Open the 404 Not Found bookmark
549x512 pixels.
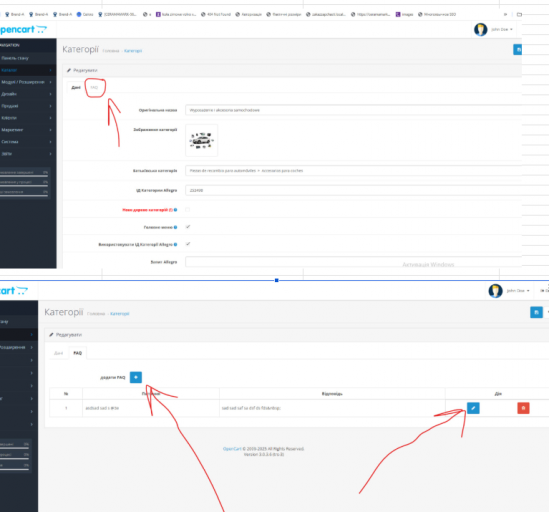(x=216, y=14)
